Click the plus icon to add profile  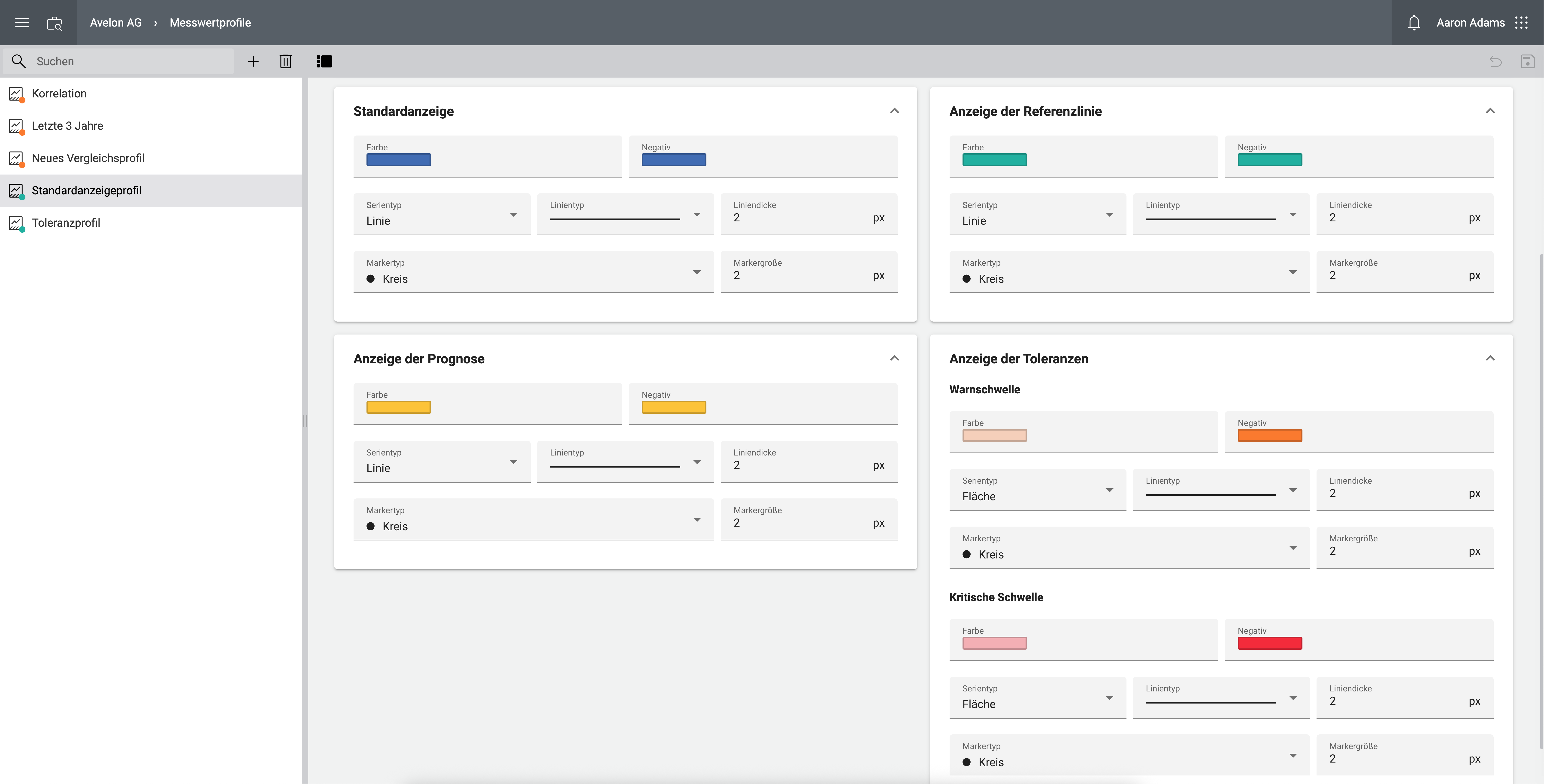253,61
